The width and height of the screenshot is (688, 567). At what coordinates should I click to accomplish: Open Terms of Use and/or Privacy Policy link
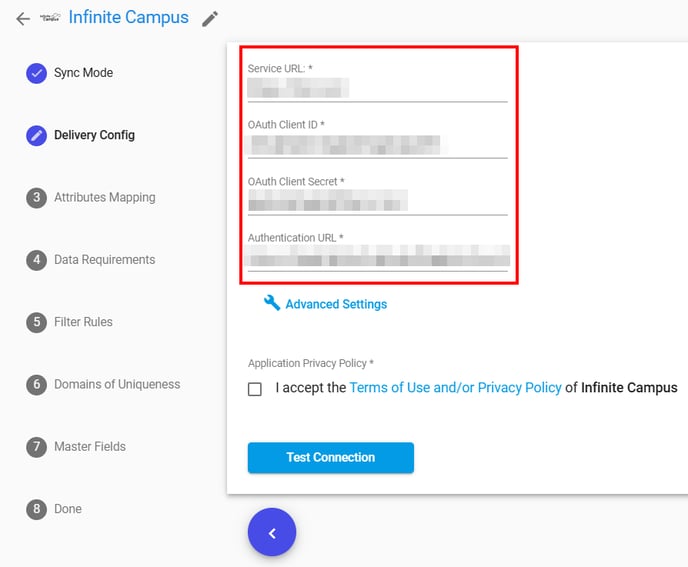455,388
